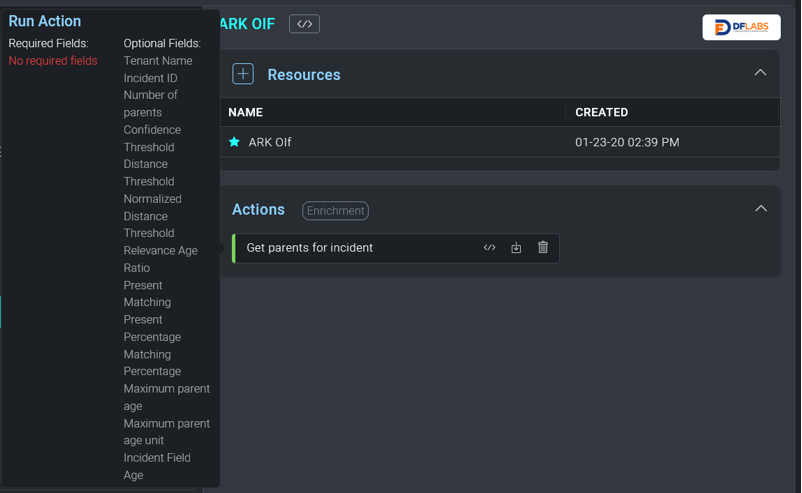The image size is (802, 493).
Task: Add a new resource with plus icon
Action: coord(243,74)
